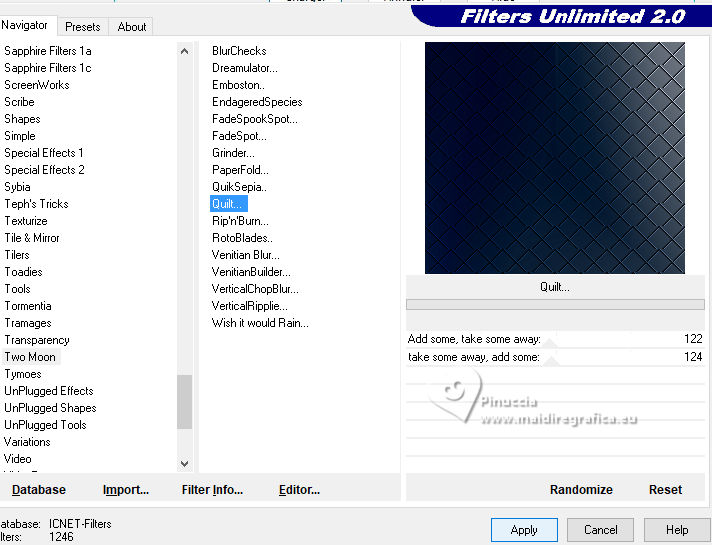Select Teph's Tricks category

[36, 204]
